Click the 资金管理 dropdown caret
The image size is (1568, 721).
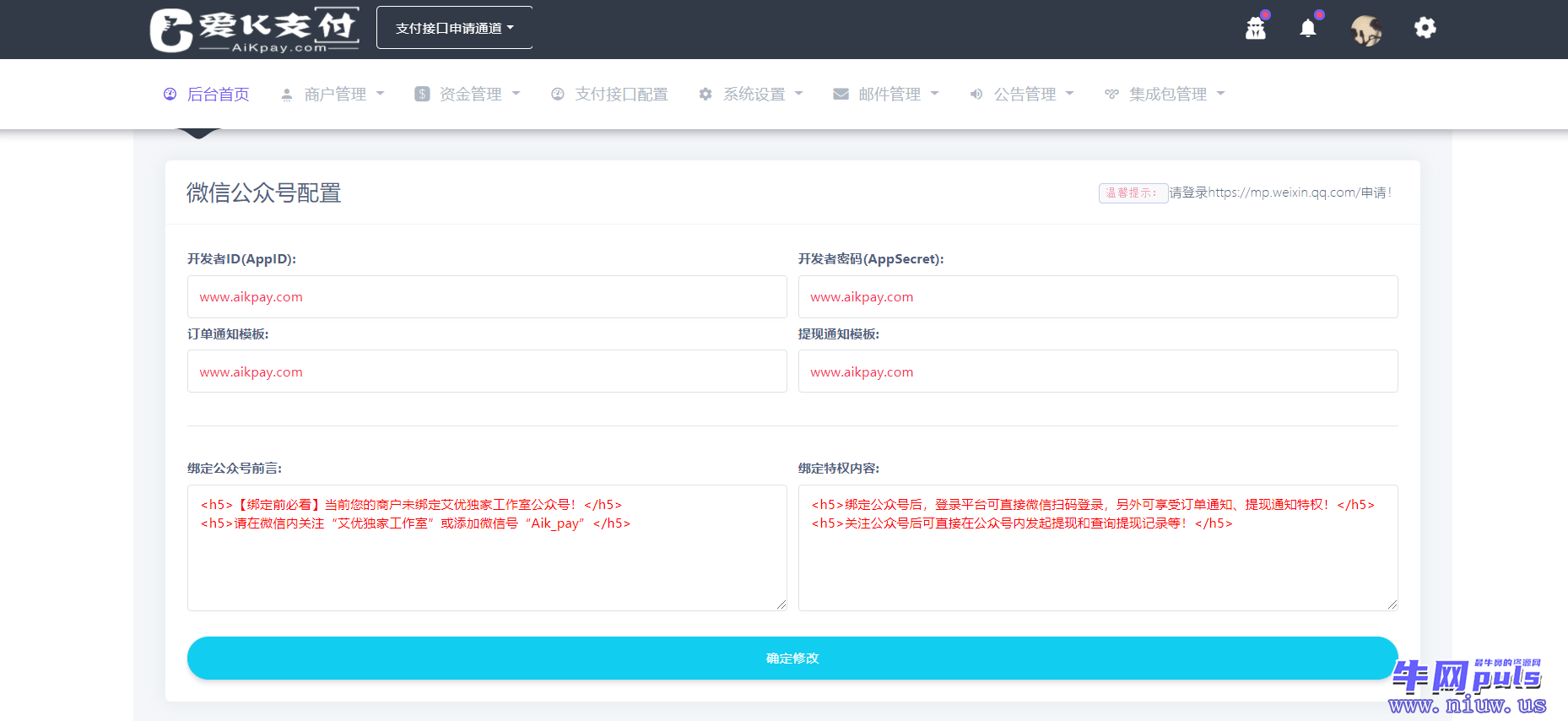click(516, 93)
